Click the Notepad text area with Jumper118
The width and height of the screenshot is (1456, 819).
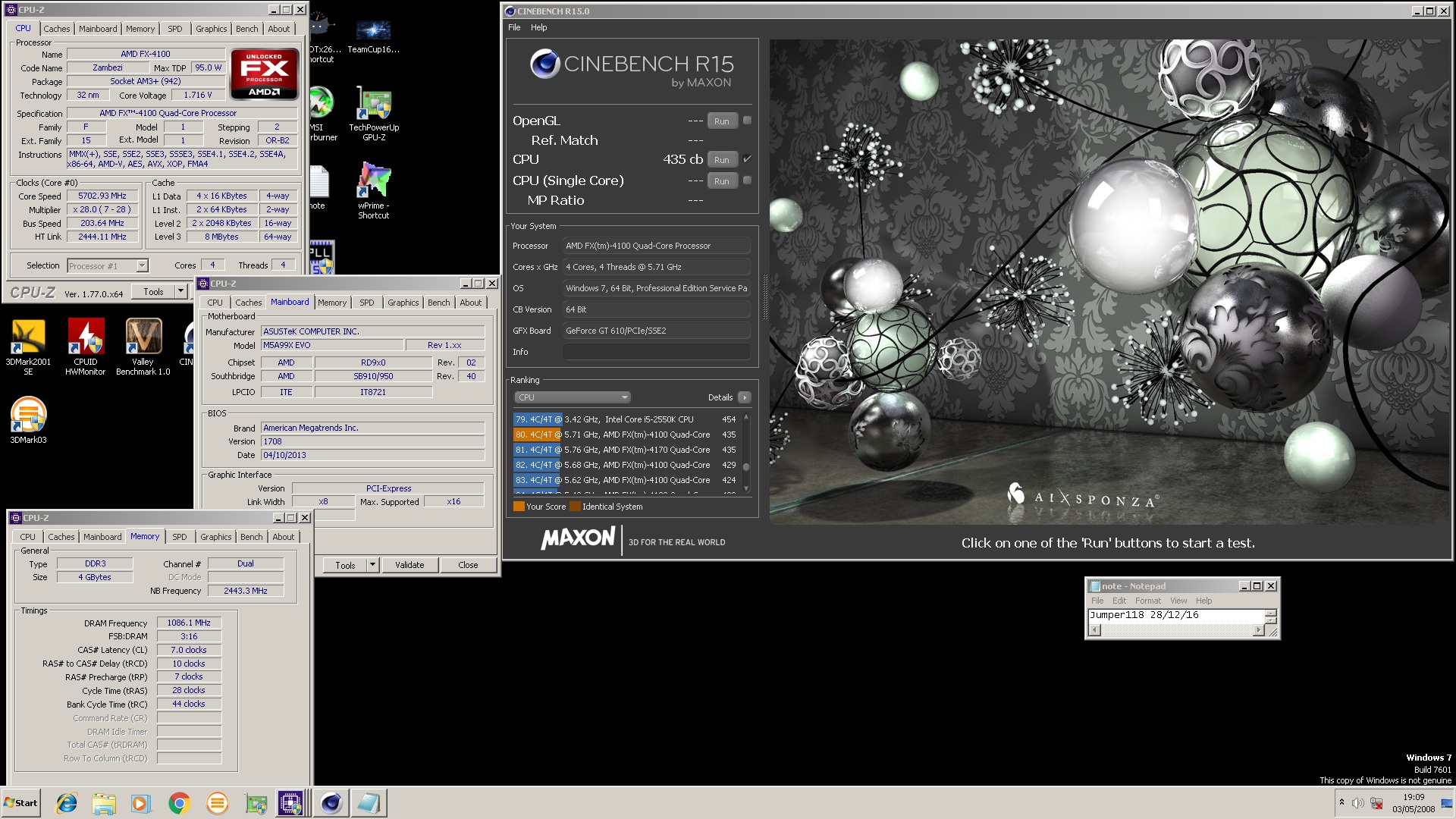[x=1176, y=616]
